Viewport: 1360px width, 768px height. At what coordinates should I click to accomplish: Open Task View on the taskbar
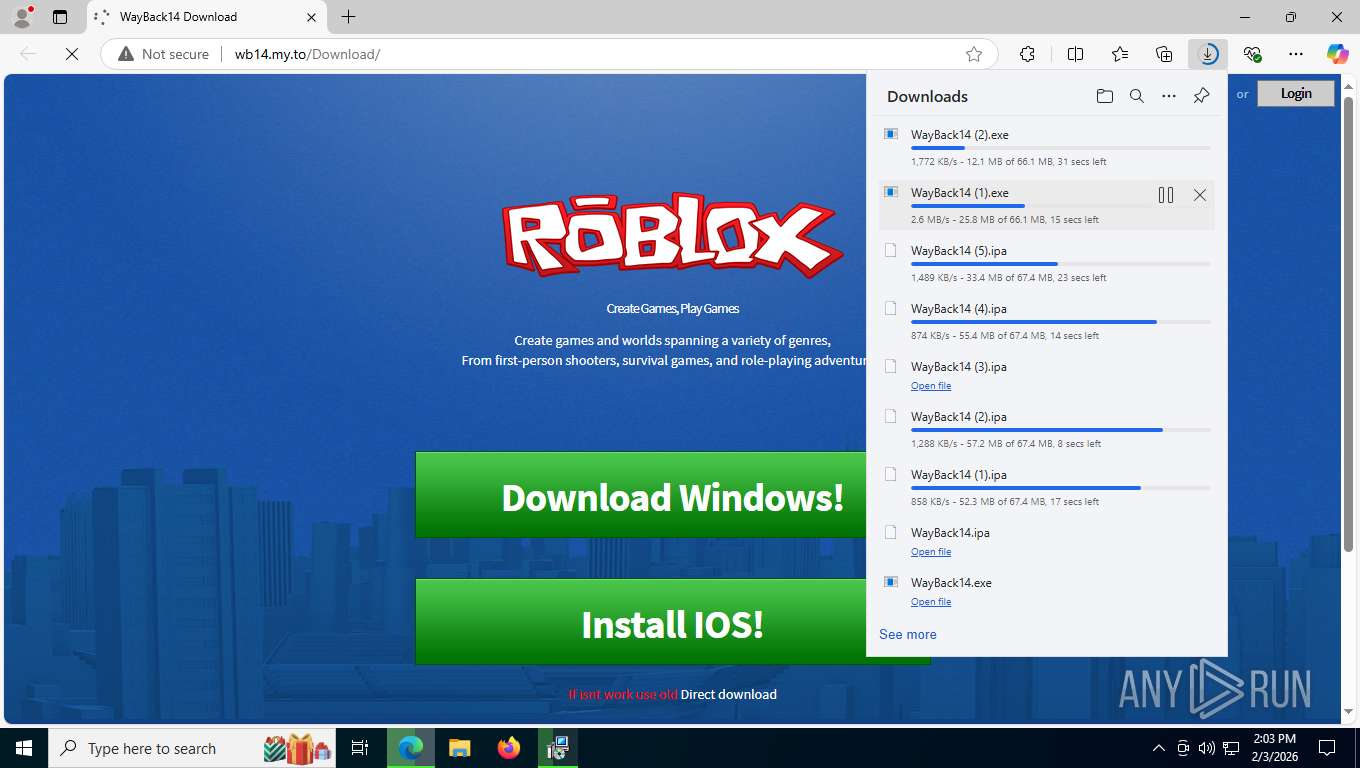pos(360,748)
